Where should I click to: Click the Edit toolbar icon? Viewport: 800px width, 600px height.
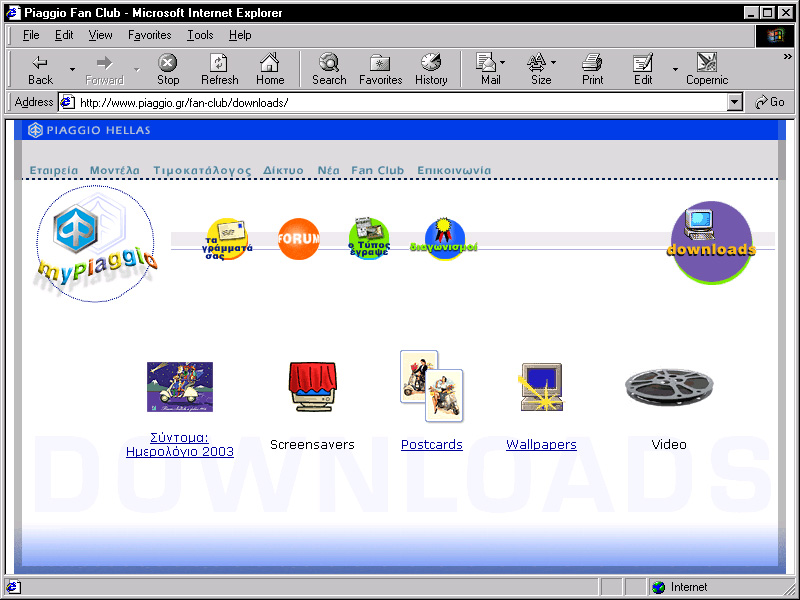(643, 69)
